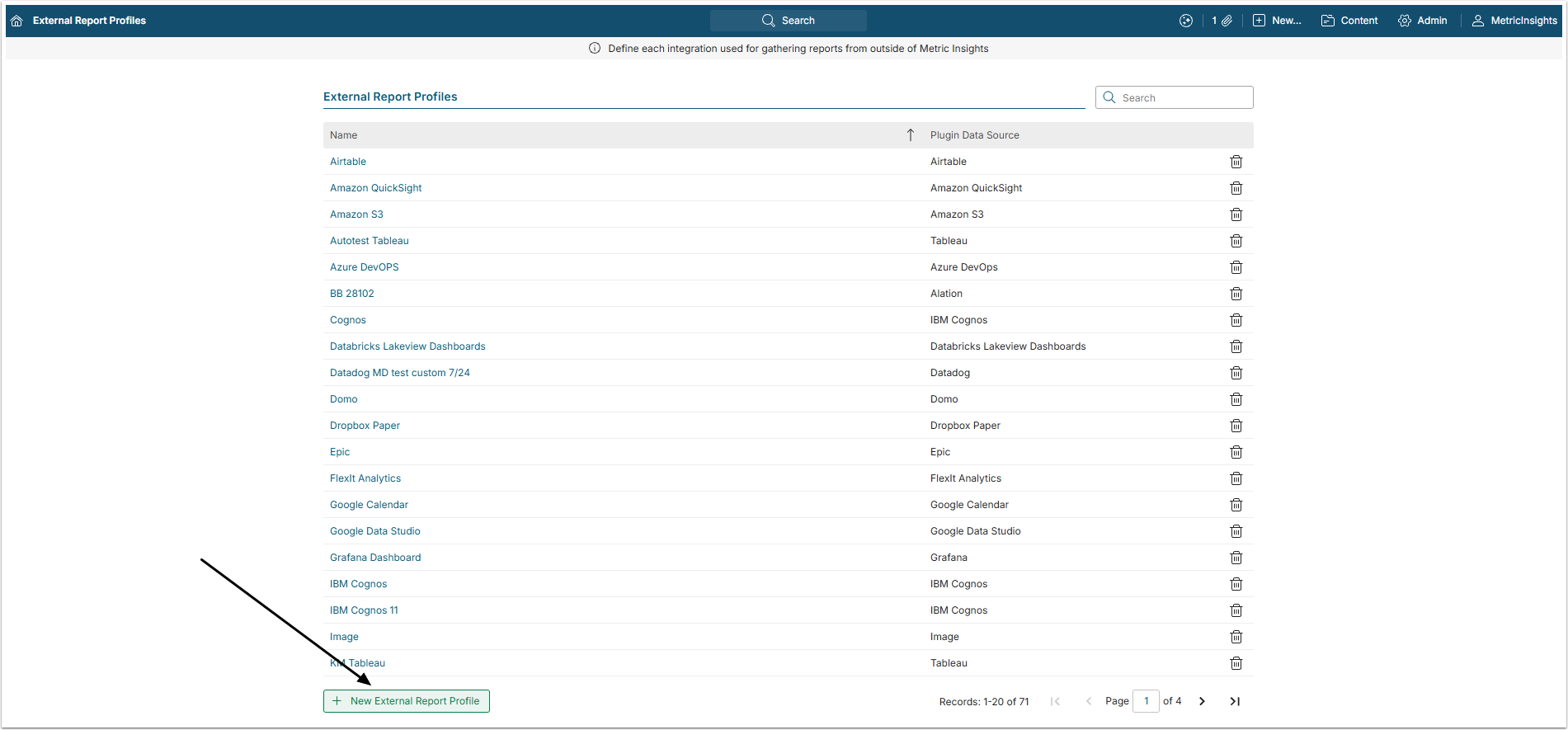Click the Datadog data source cell
The width and height of the screenshot is (1568, 730).
(950, 373)
